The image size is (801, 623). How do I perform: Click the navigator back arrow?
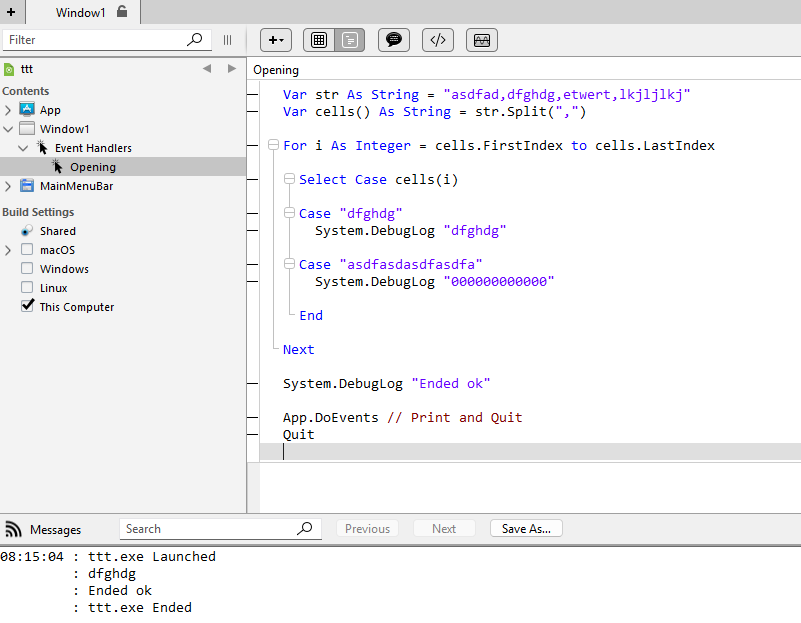(207, 69)
